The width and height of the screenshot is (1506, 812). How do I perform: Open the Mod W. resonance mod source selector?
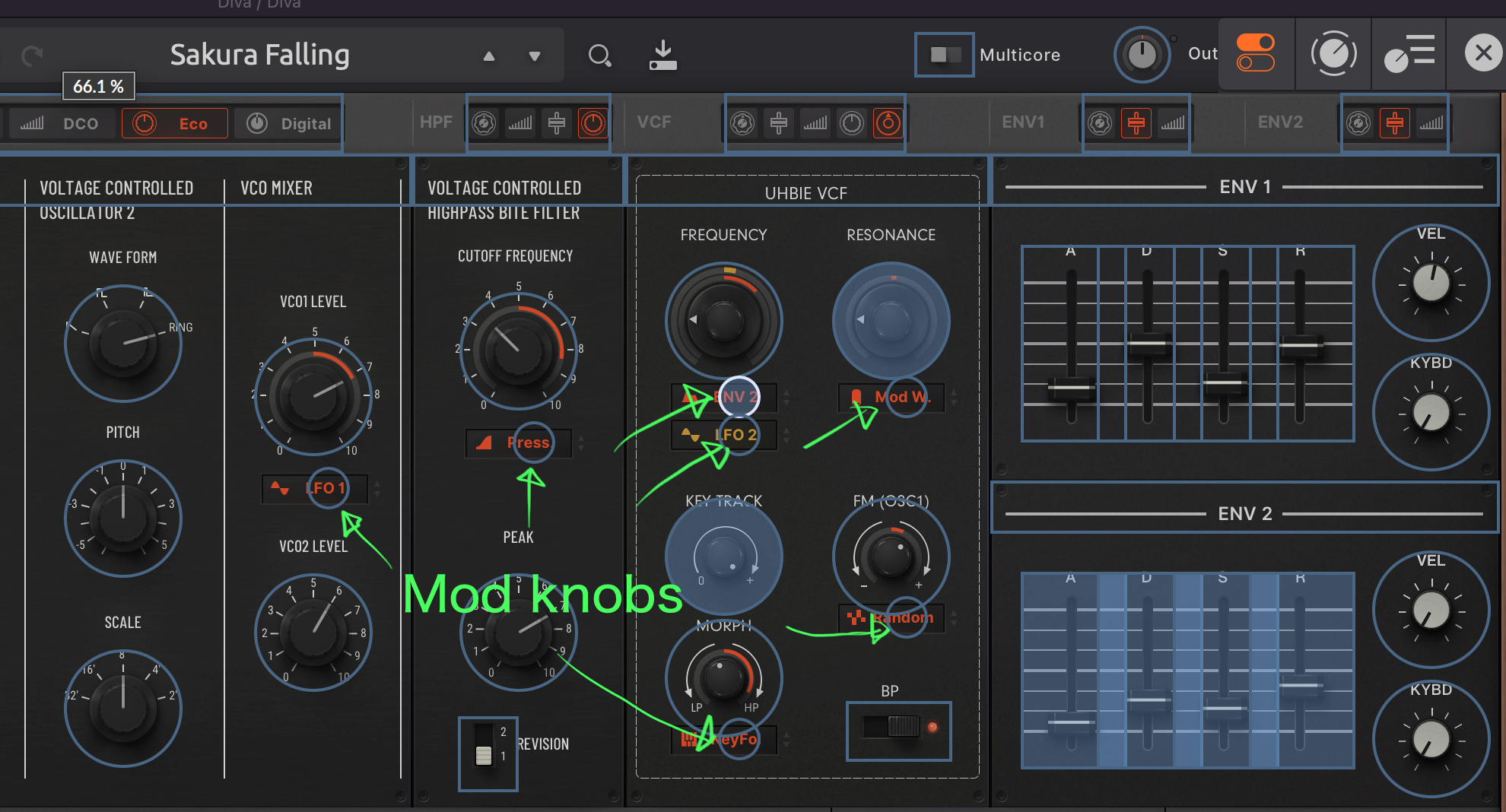[891, 397]
